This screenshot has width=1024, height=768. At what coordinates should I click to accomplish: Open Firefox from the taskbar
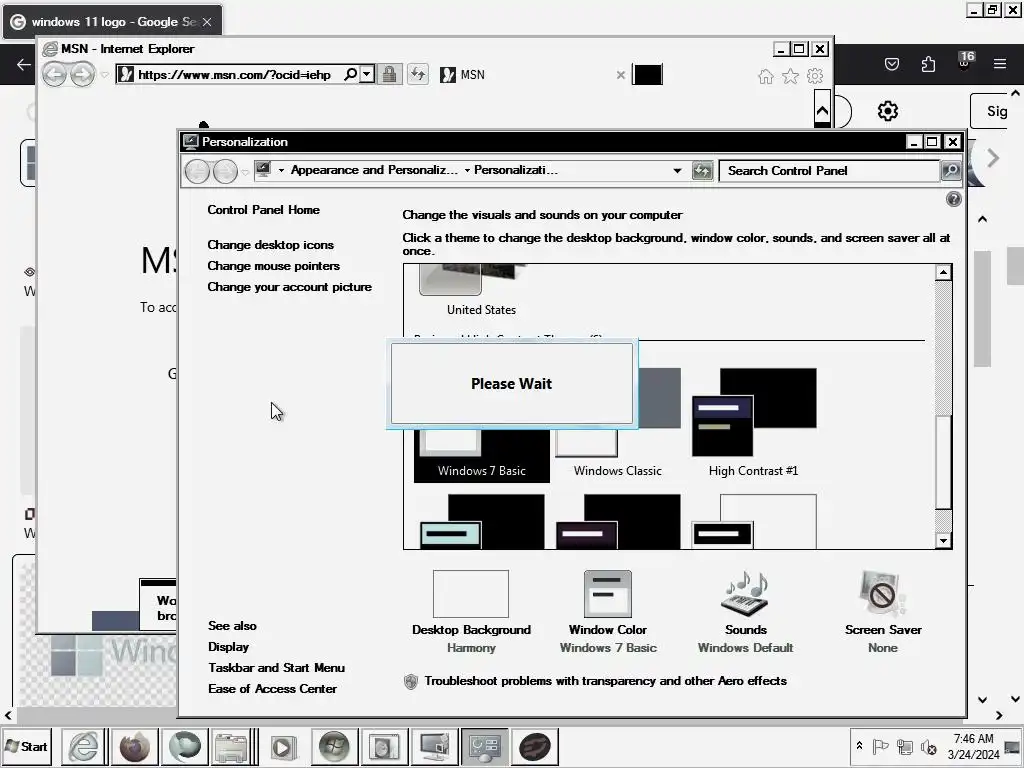click(134, 746)
